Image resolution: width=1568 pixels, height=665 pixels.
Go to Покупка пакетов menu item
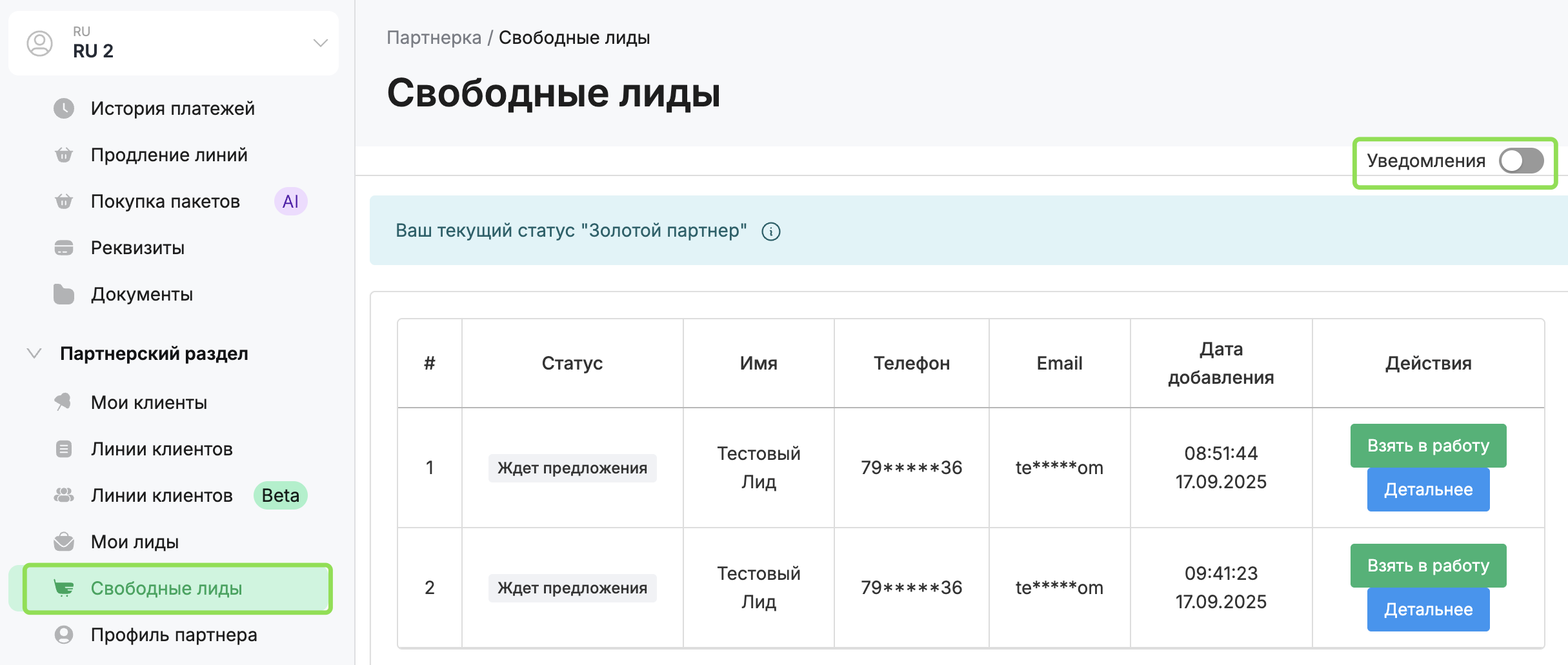click(165, 201)
